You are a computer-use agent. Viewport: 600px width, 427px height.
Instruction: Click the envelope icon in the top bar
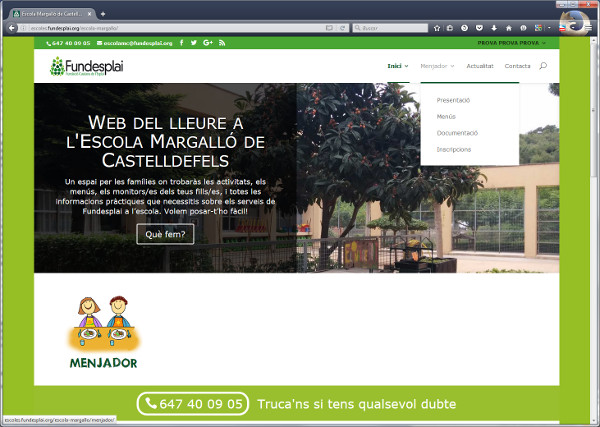point(99,43)
